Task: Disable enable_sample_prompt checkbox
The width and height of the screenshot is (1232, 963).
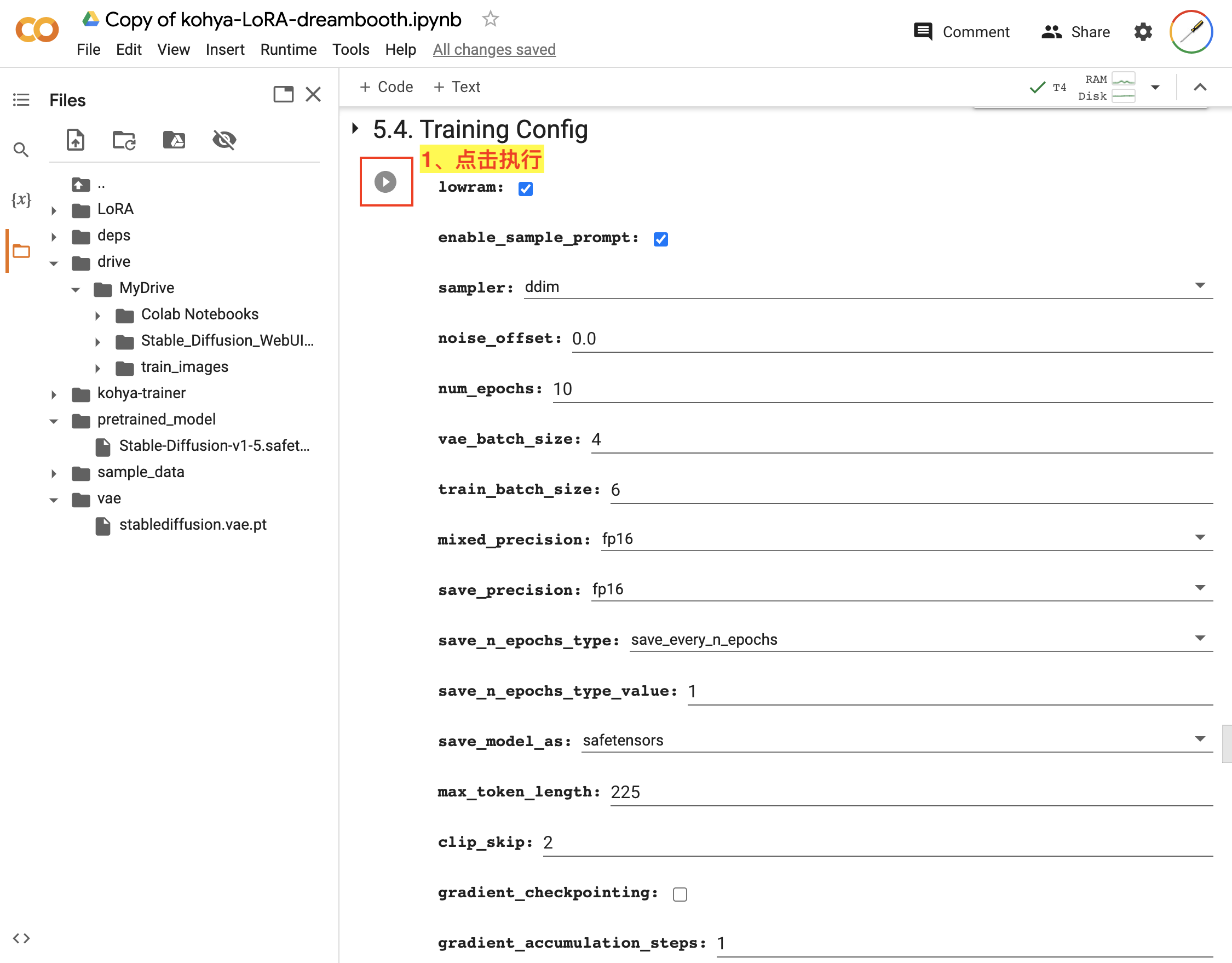Action: (660, 239)
